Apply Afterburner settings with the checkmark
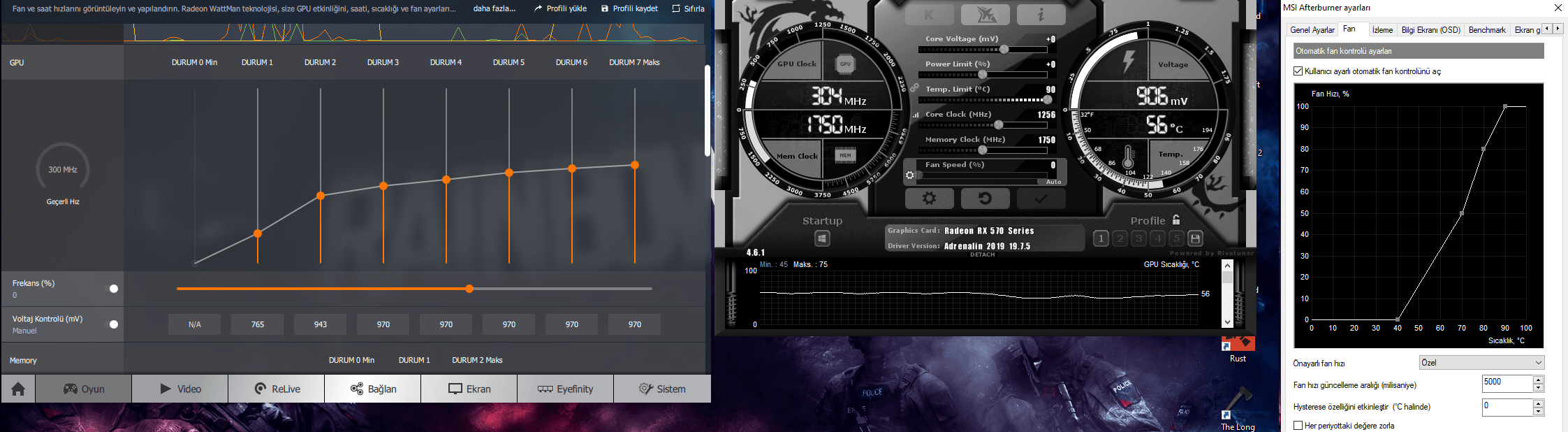 coord(1041,199)
